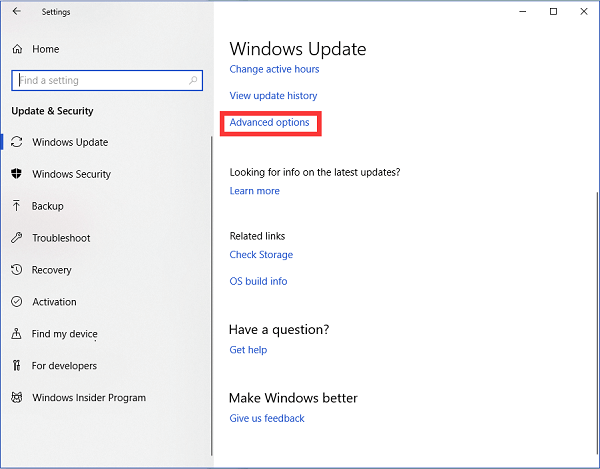Minimize the Settings window

coord(523,11)
